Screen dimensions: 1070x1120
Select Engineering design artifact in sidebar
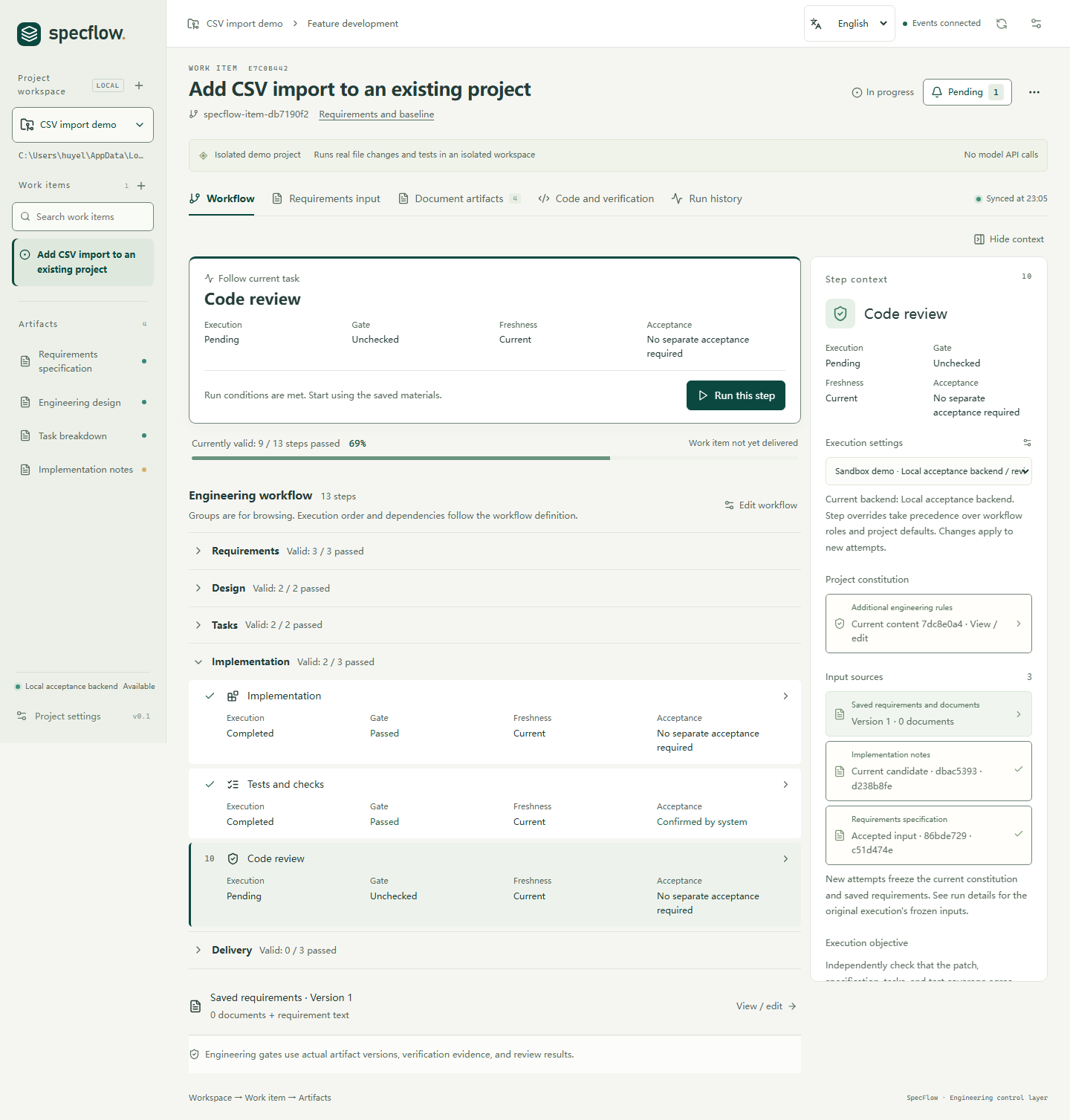pos(82,403)
